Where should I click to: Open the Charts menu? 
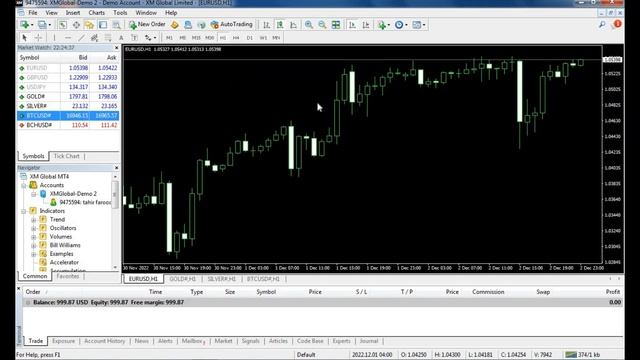pos(97,13)
